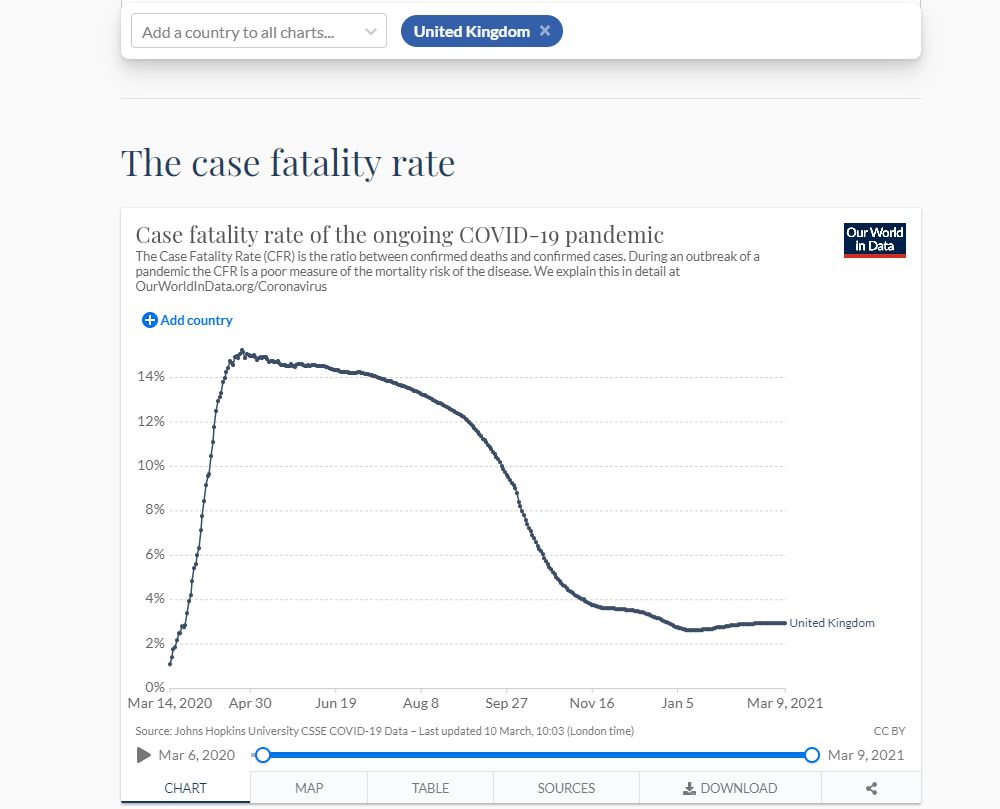Play the timeline animation
This screenshot has width=1000, height=809.
[x=144, y=755]
